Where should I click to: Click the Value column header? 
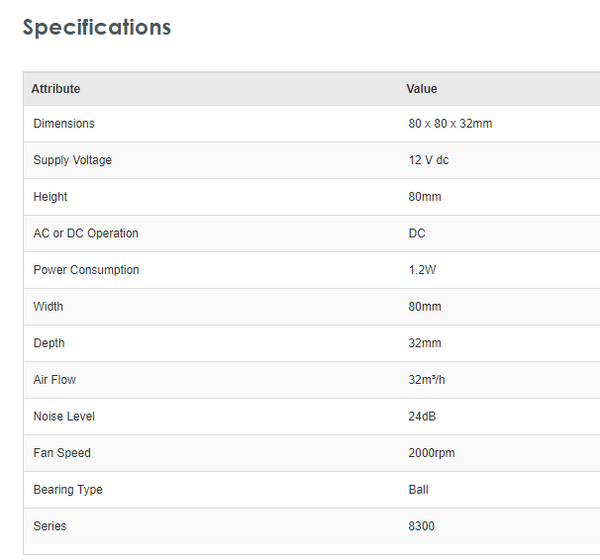(422, 89)
